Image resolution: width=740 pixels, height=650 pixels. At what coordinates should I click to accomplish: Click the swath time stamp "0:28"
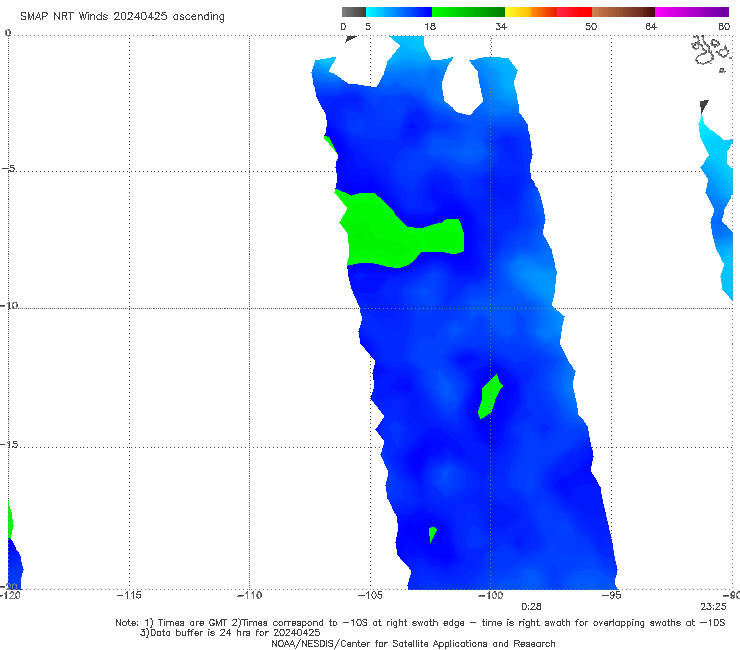coord(531,607)
